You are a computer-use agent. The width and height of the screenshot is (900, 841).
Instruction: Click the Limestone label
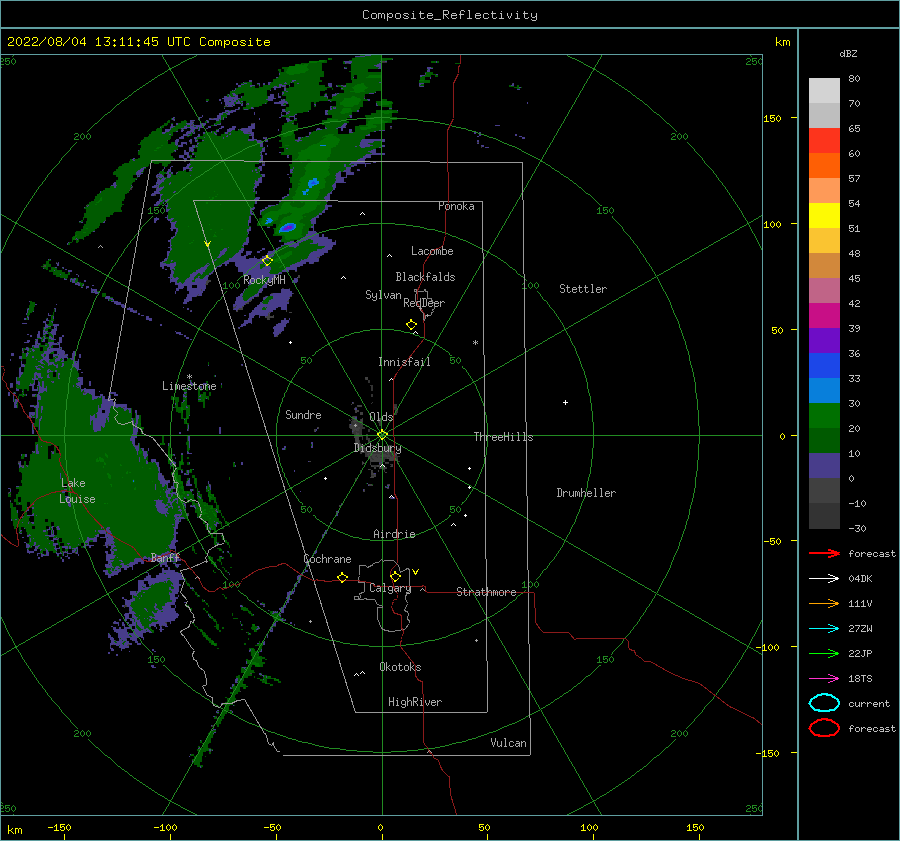coord(189,386)
